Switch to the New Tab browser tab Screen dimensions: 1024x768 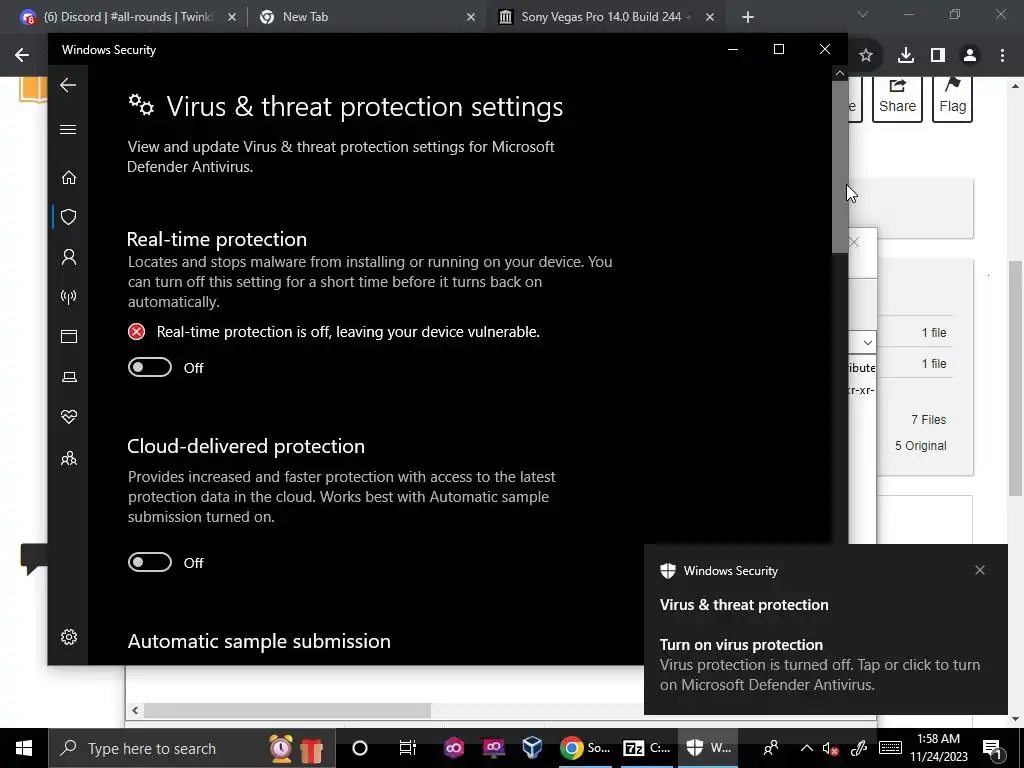tap(366, 17)
